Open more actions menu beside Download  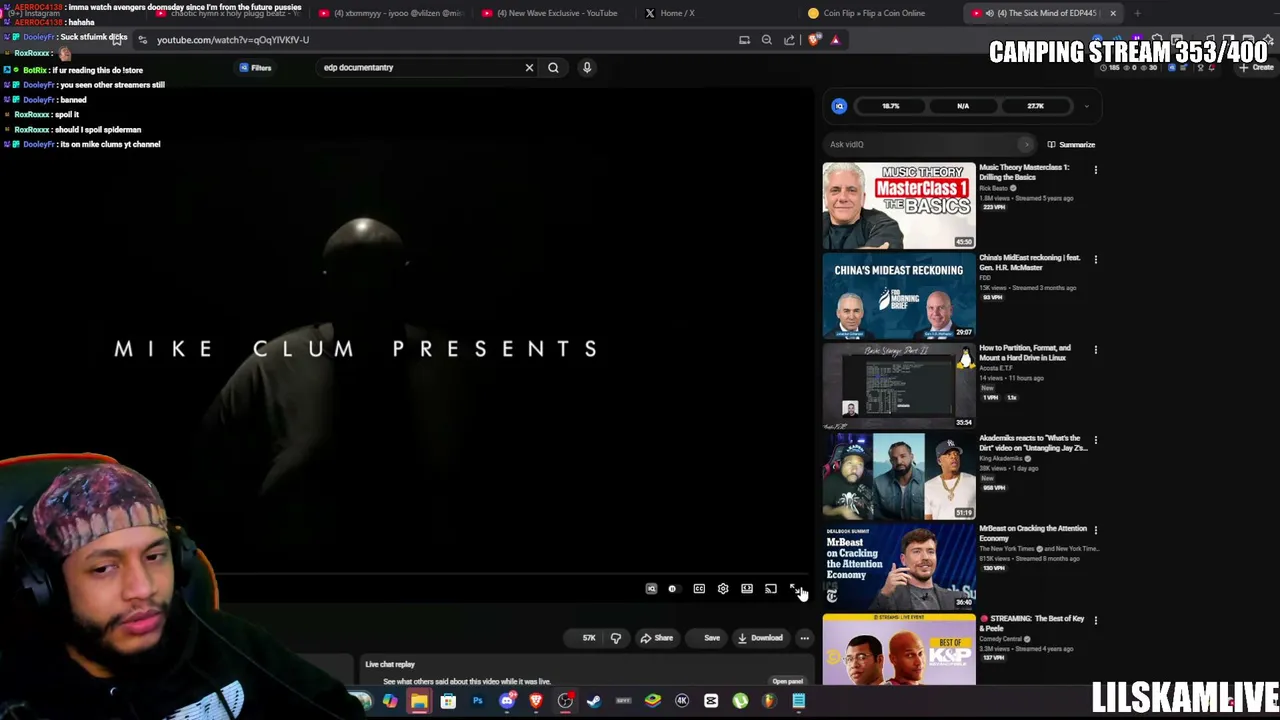[804, 638]
